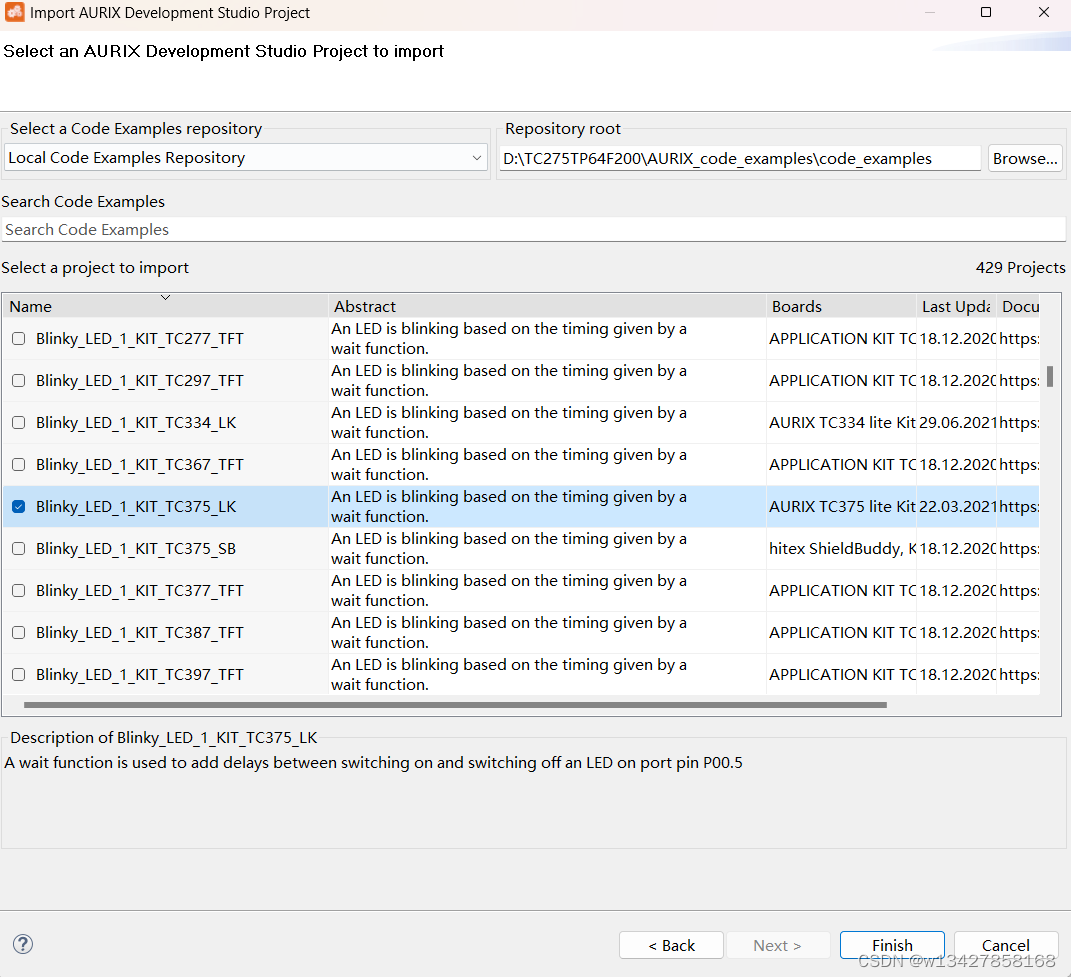The height and width of the screenshot is (977, 1071).
Task: Check the Blinky_LED_1_KIT_TC387_TFT checkbox
Action: coord(19,633)
